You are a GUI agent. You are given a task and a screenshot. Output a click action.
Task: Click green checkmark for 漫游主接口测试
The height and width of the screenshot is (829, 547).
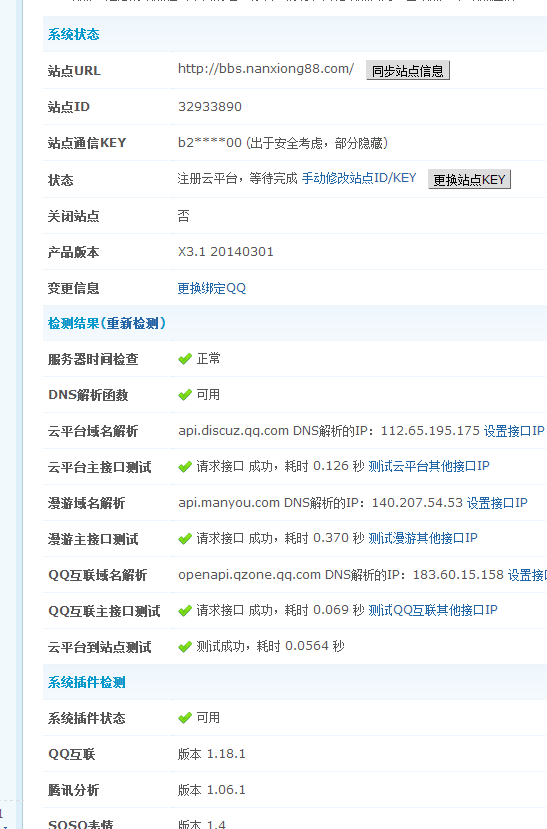[x=185, y=539]
